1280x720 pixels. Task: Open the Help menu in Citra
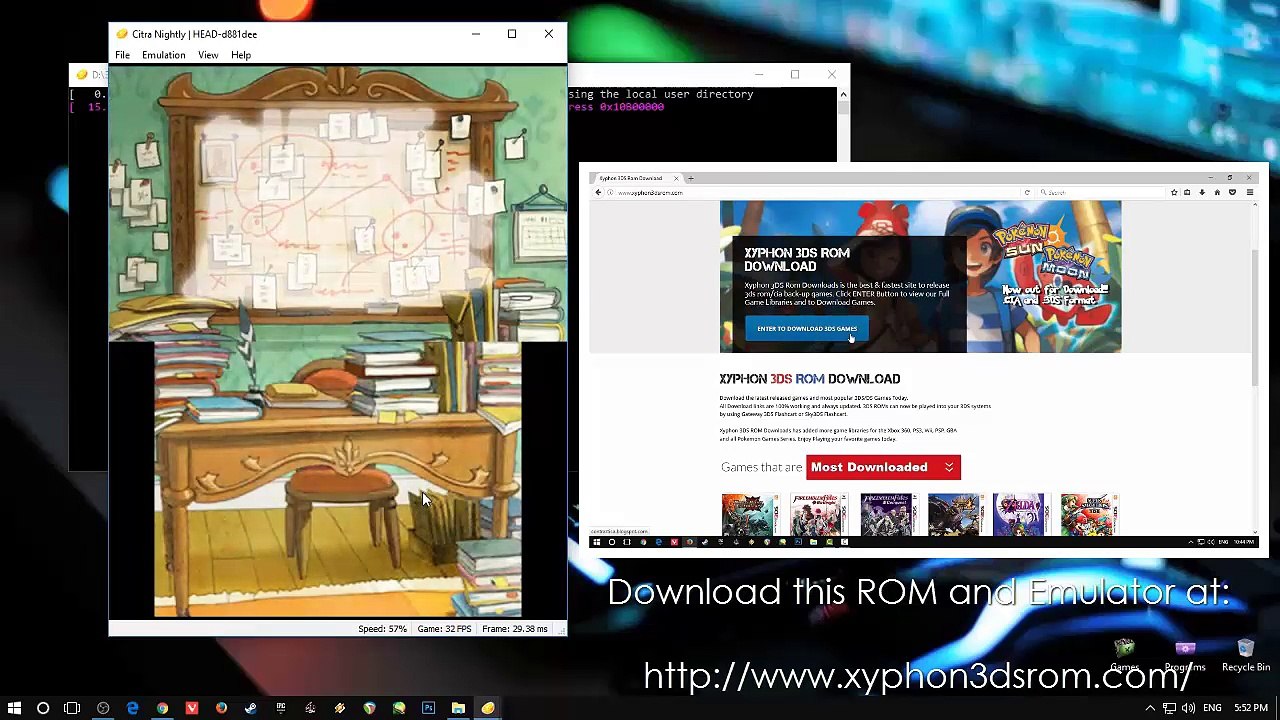click(x=241, y=55)
